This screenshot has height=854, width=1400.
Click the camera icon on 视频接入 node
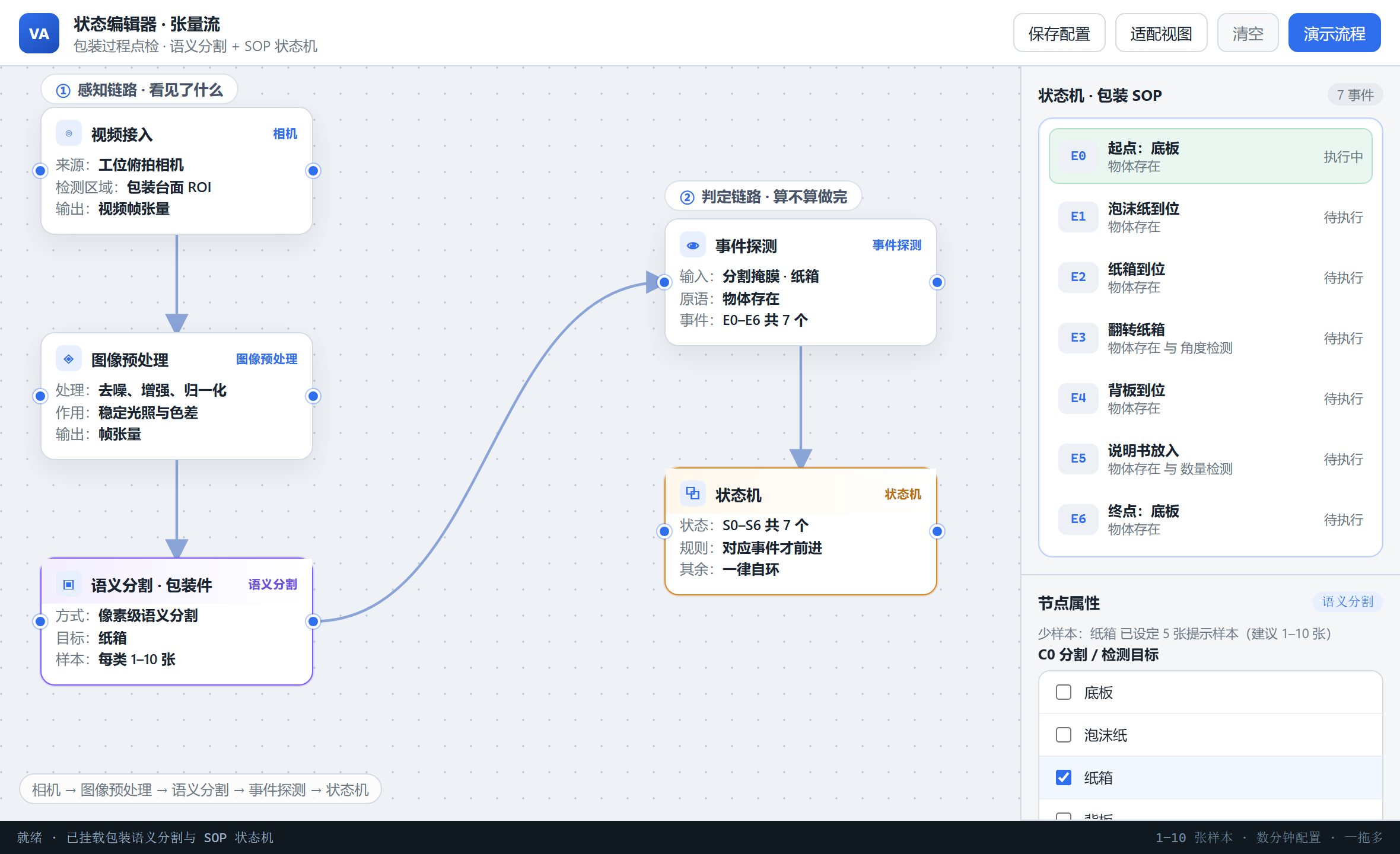(x=69, y=133)
